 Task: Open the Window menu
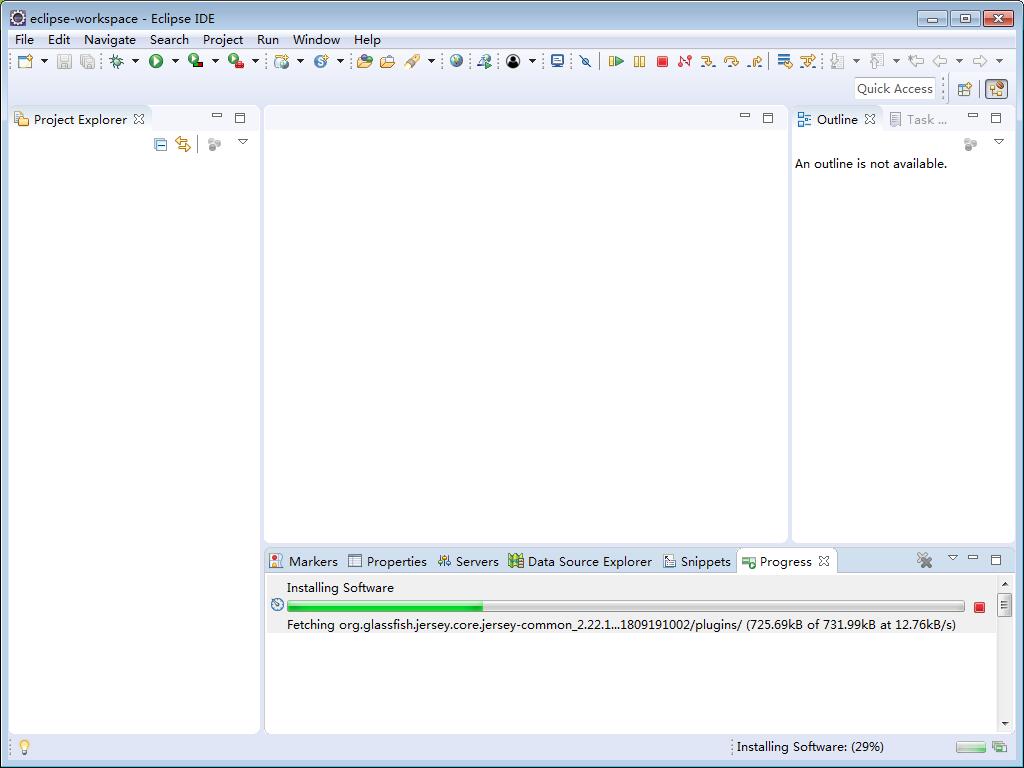tap(316, 40)
